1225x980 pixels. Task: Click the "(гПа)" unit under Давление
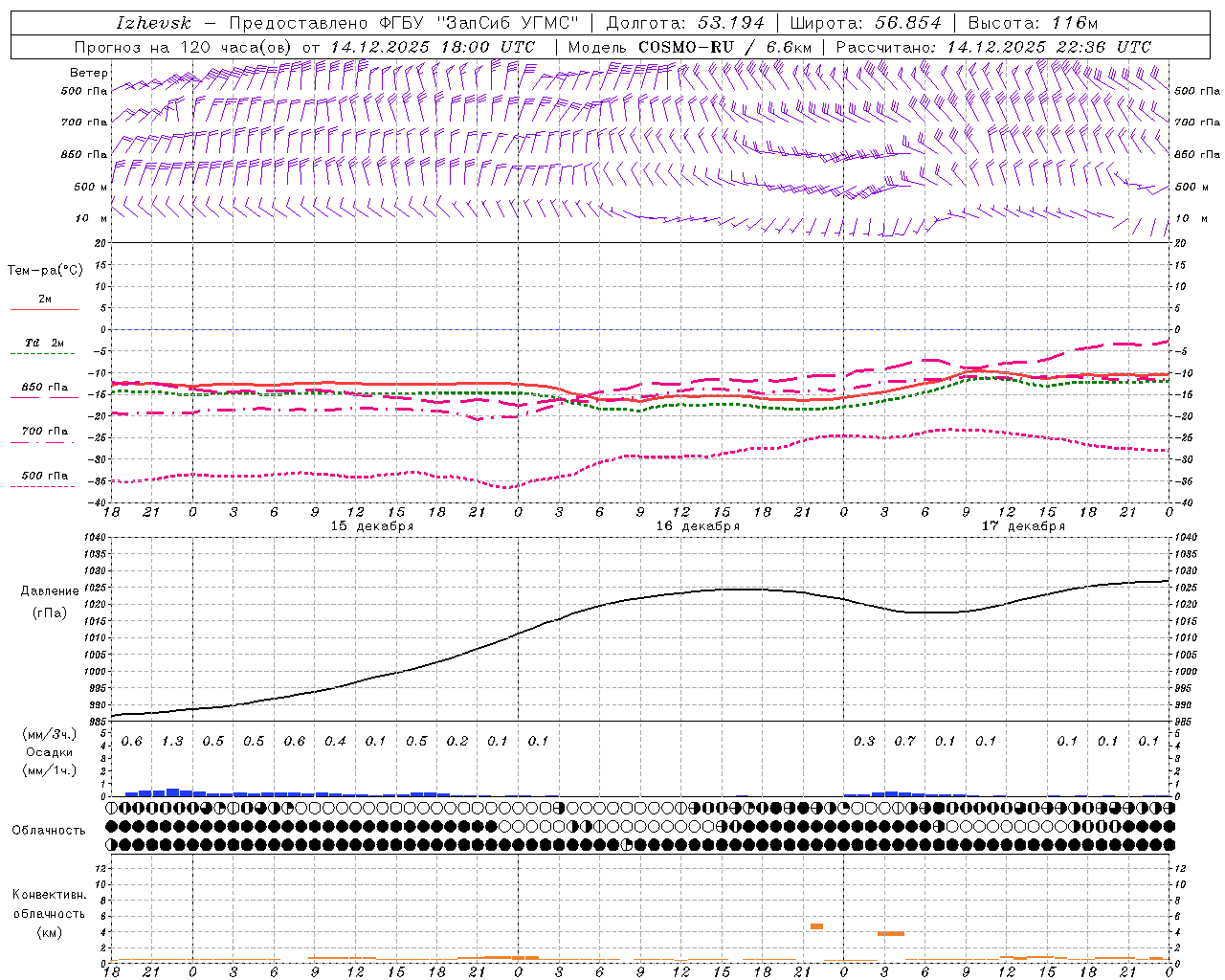click(x=50, y=612)
